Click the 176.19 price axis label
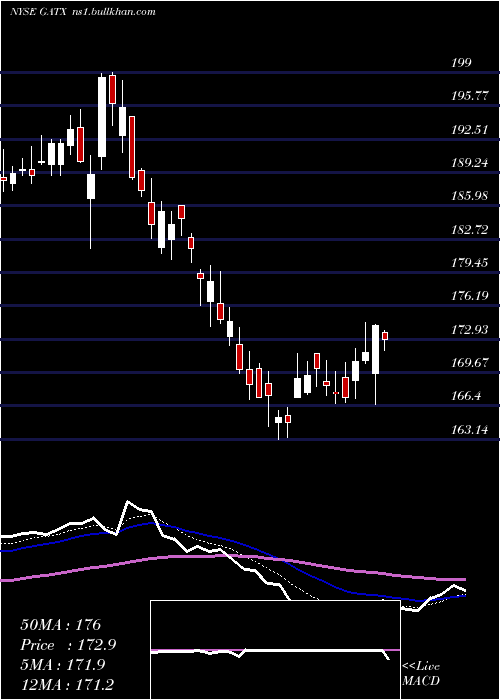500x700 pixels. click(x=470, y=296)
